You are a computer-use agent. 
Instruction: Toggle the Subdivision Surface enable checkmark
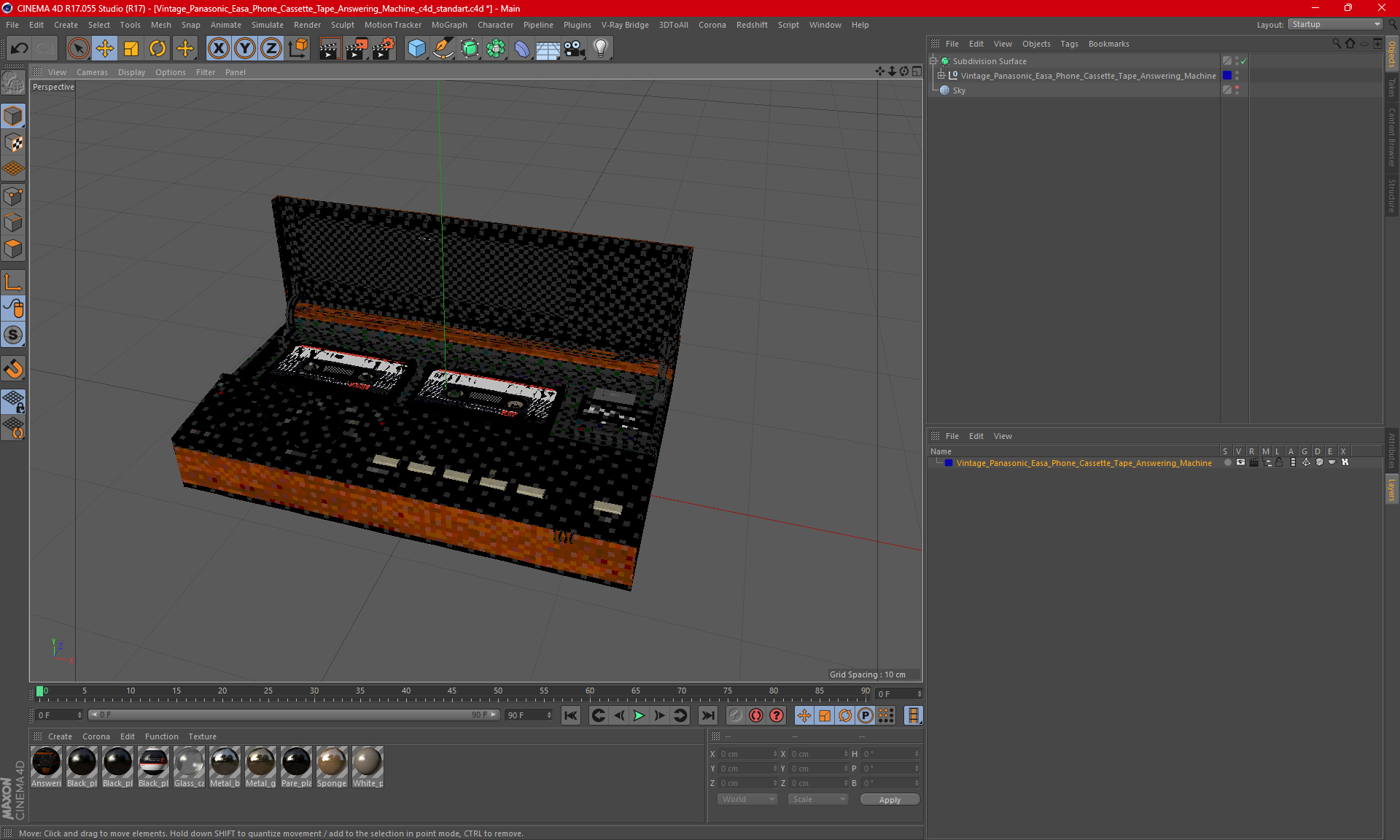(1243, 61)
